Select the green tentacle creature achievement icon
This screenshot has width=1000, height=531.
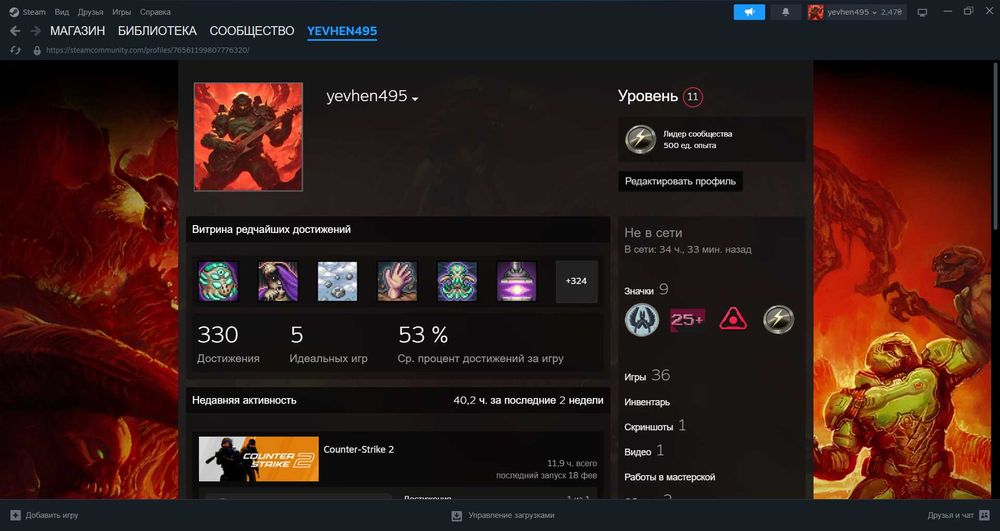point(457,281)
